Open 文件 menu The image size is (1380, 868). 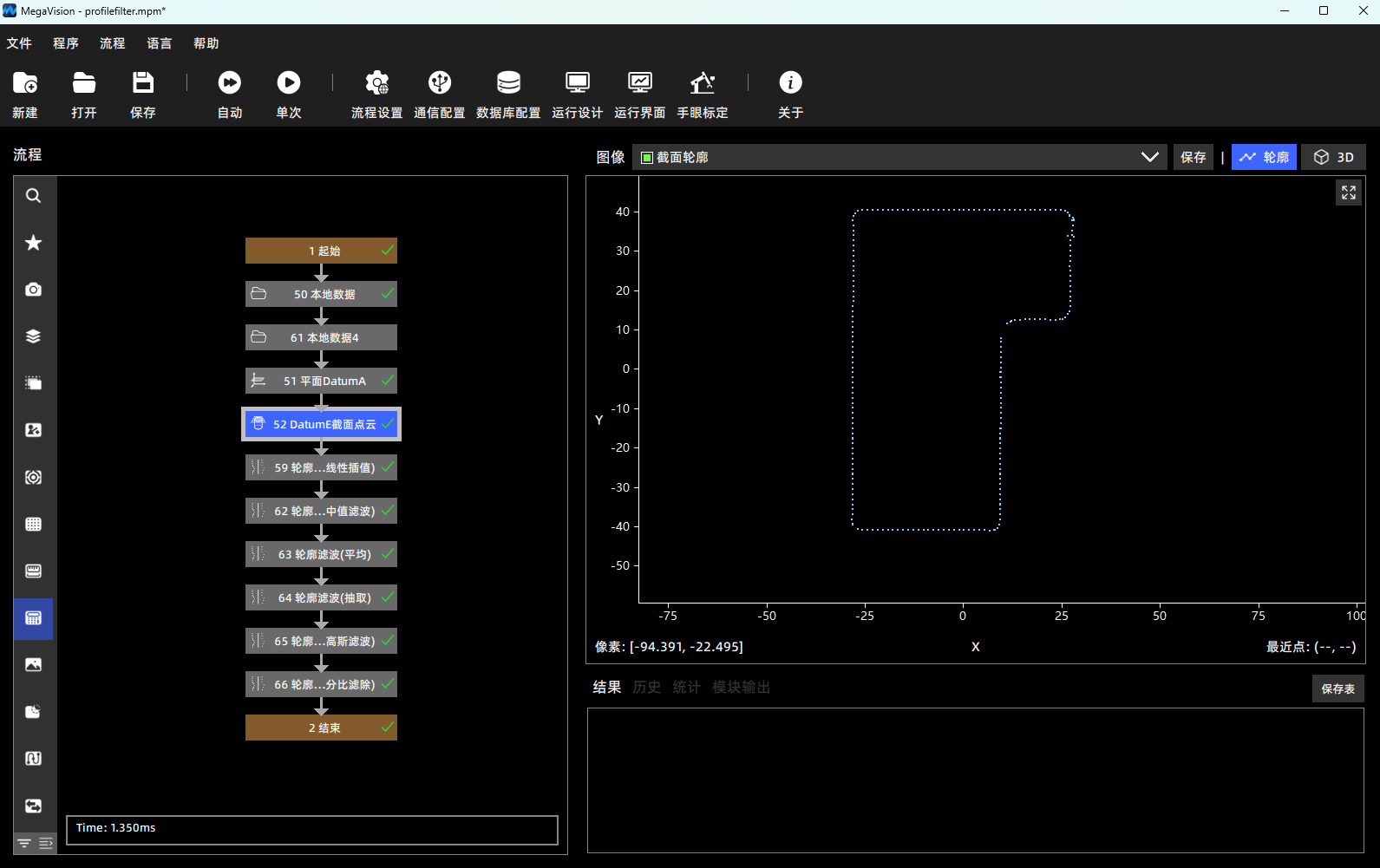19,43
